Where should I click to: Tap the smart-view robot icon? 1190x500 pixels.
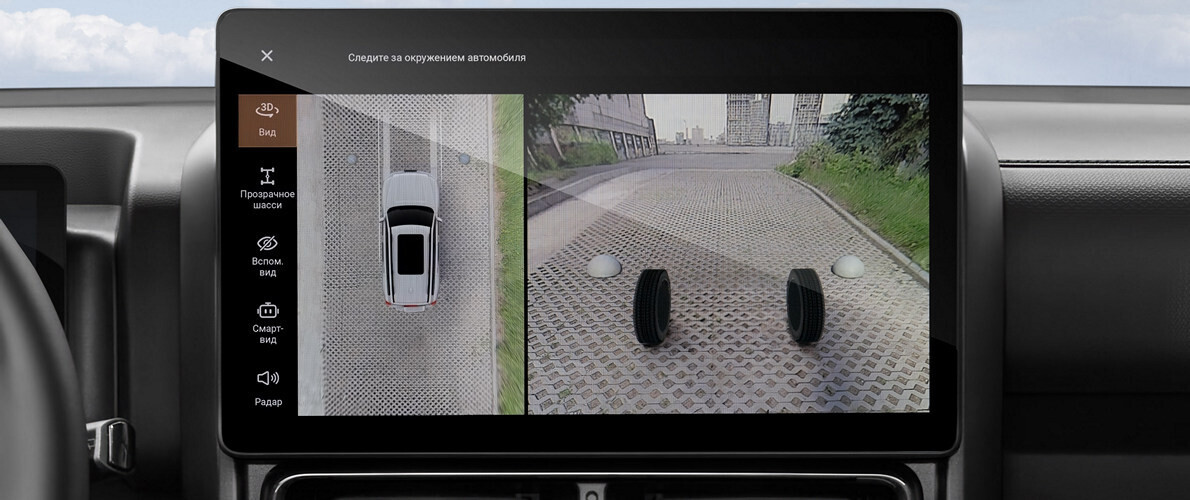point(267,310)
